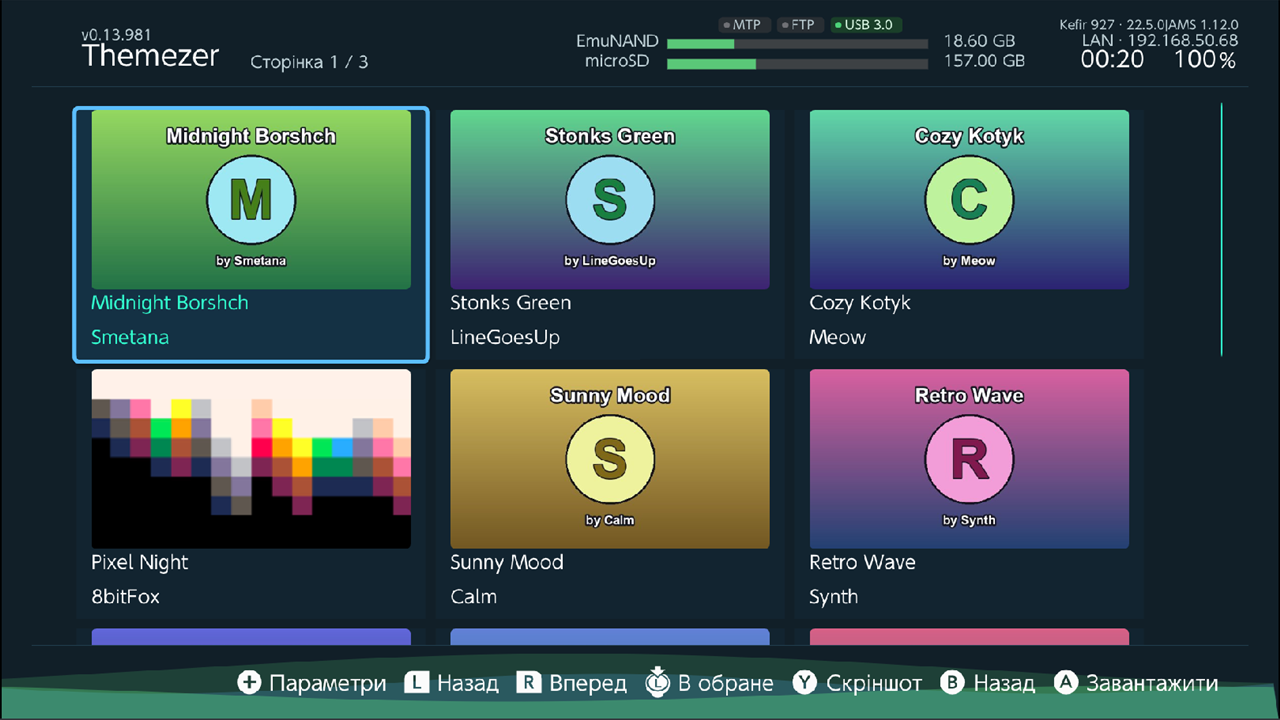
Task: Click the vertical scrollbar on the right
Action: [1221, 229]
